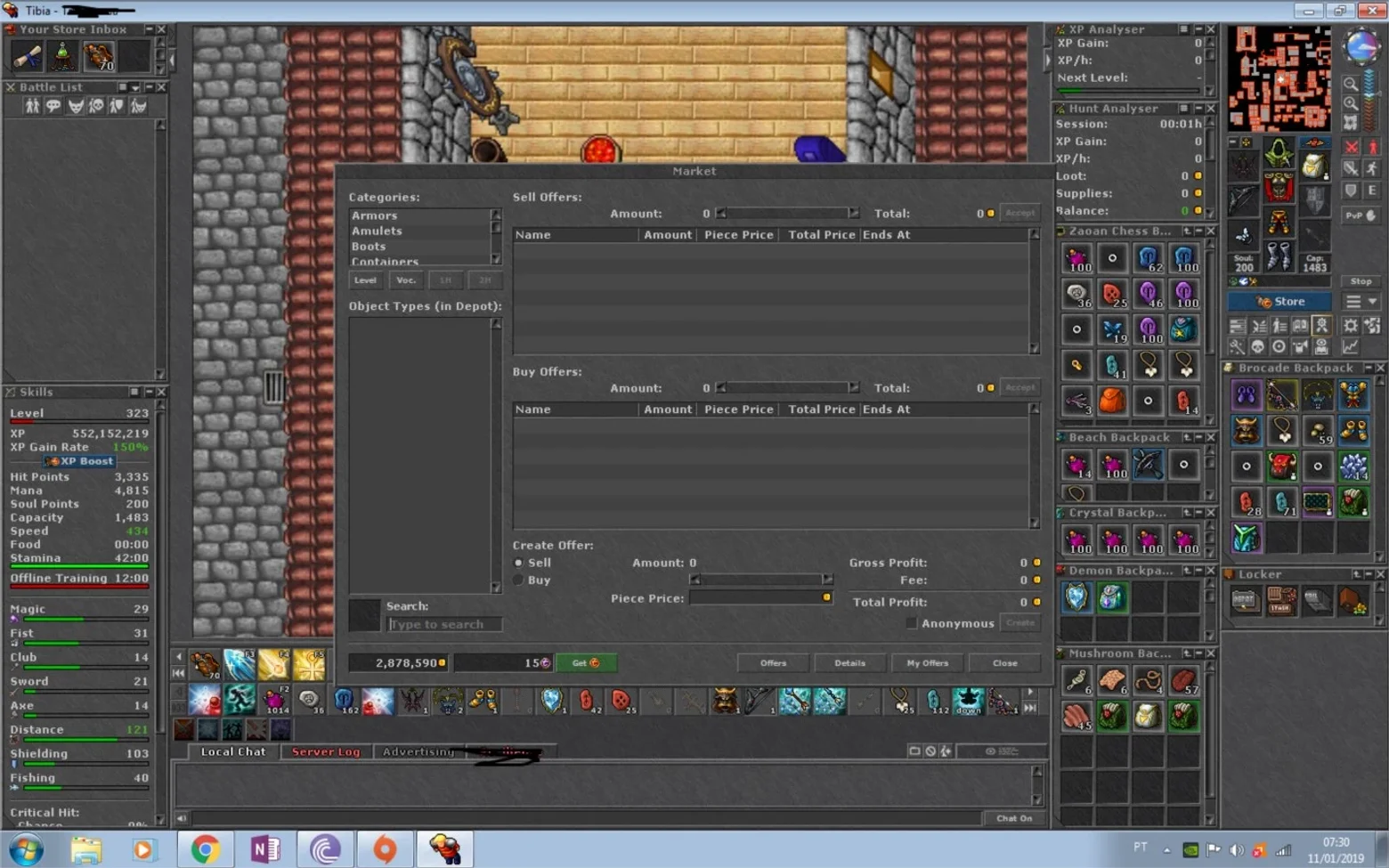Click the Stop button
Image resolution: width=1389 pixels, height=868 pixels.
coord(1361,281)
